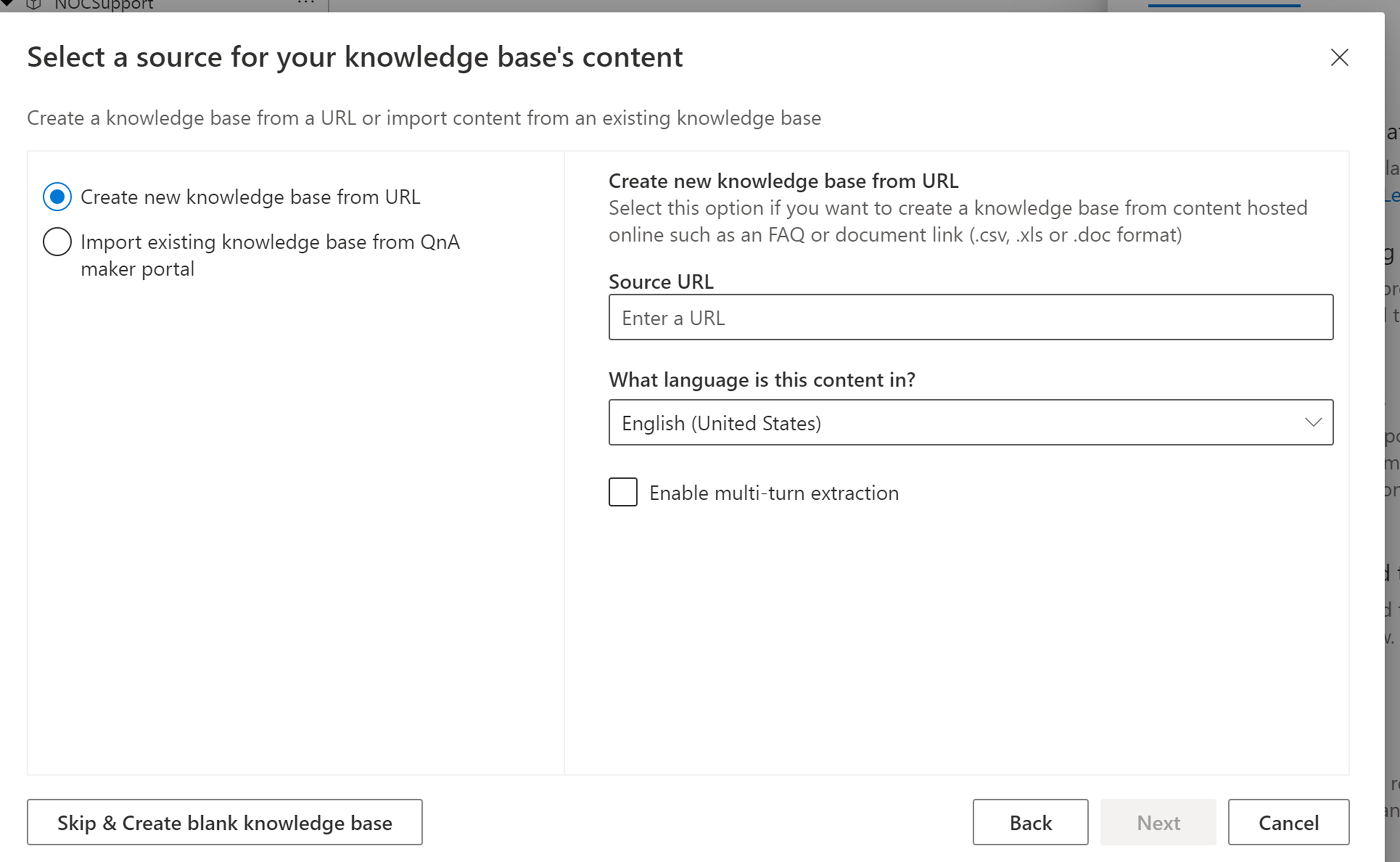The image size is (1400, 862).
Task: Cancel the knowledge base creation
Action: click(x=1288, y=822)
